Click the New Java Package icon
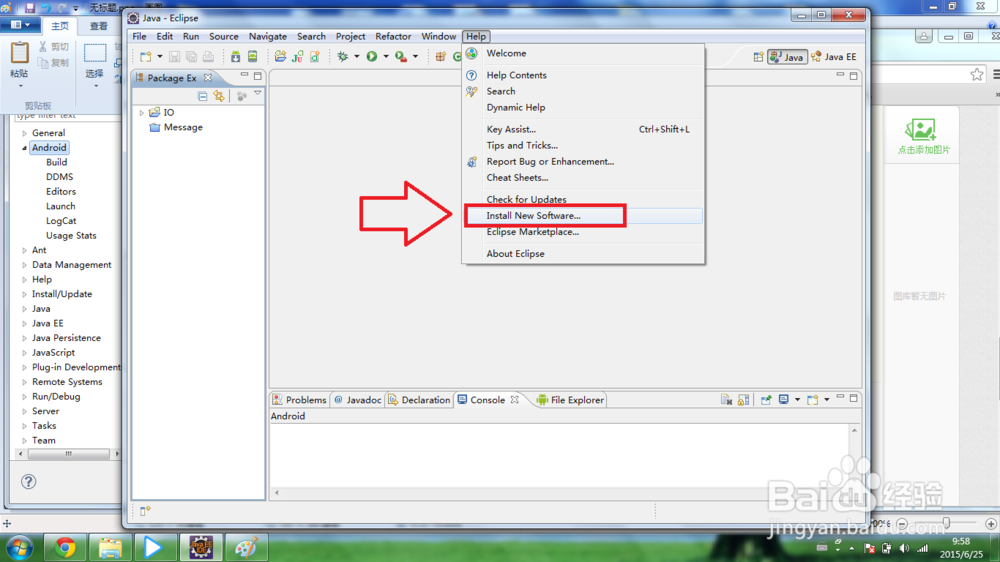The image size is (1000, 562). (440, 57)
